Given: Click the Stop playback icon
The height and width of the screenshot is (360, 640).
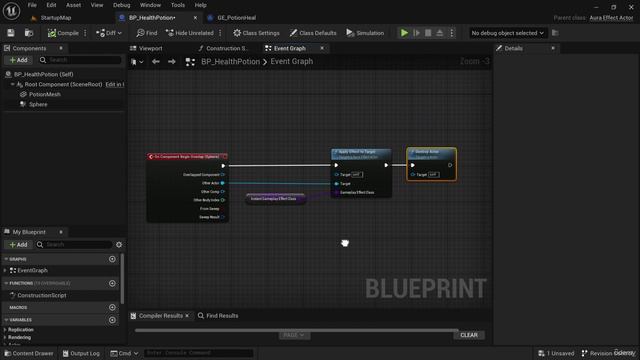Looking at the screenshot, I should (428, 33).
